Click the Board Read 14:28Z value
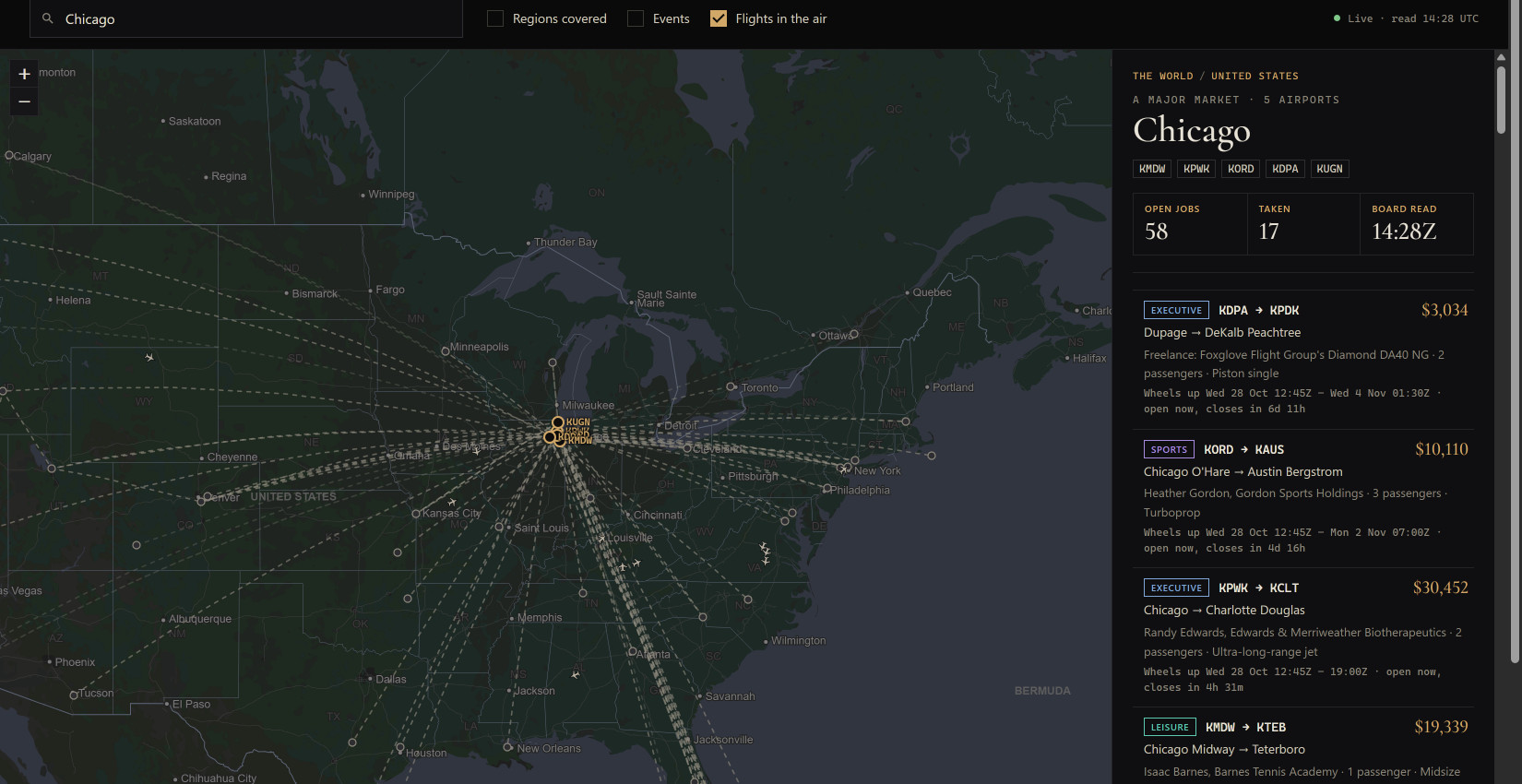This screenshot has width=1522, height=784. (1404, 232)
